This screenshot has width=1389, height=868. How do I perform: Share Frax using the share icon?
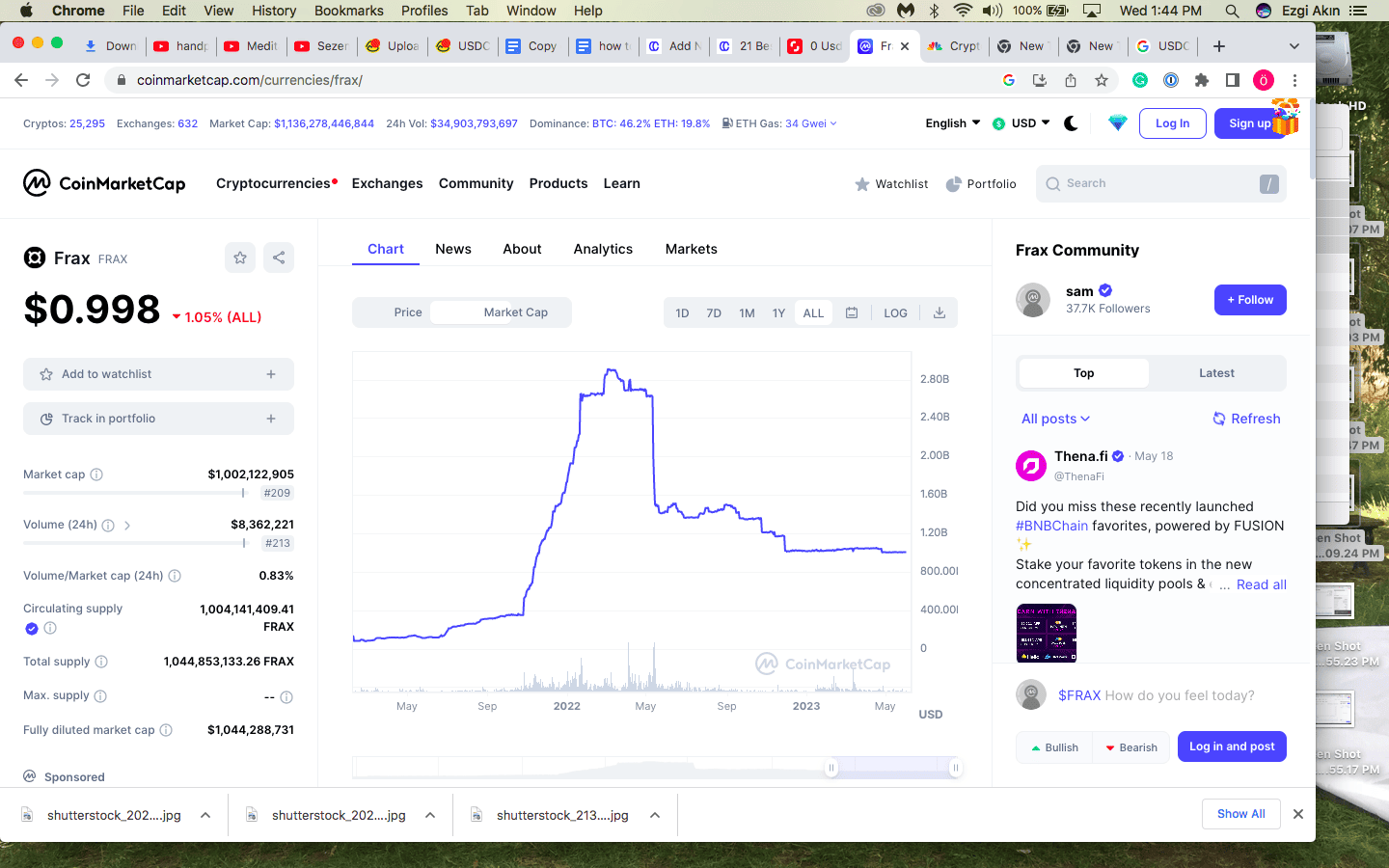click(279, 258)
